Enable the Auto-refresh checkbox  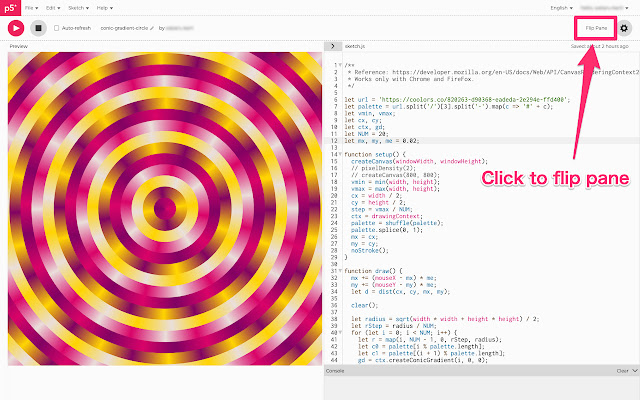56,28
